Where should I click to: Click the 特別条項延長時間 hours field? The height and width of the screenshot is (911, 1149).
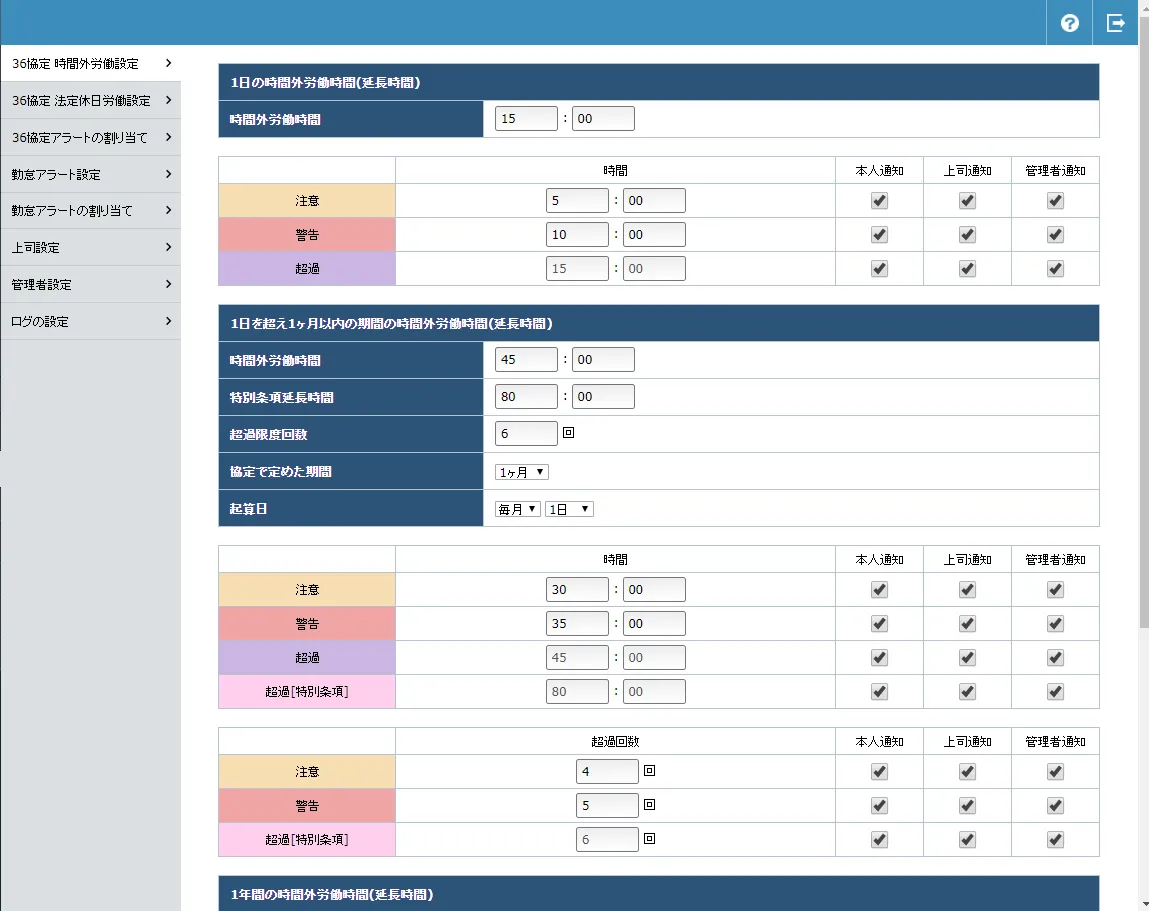(x=526, y=397)
